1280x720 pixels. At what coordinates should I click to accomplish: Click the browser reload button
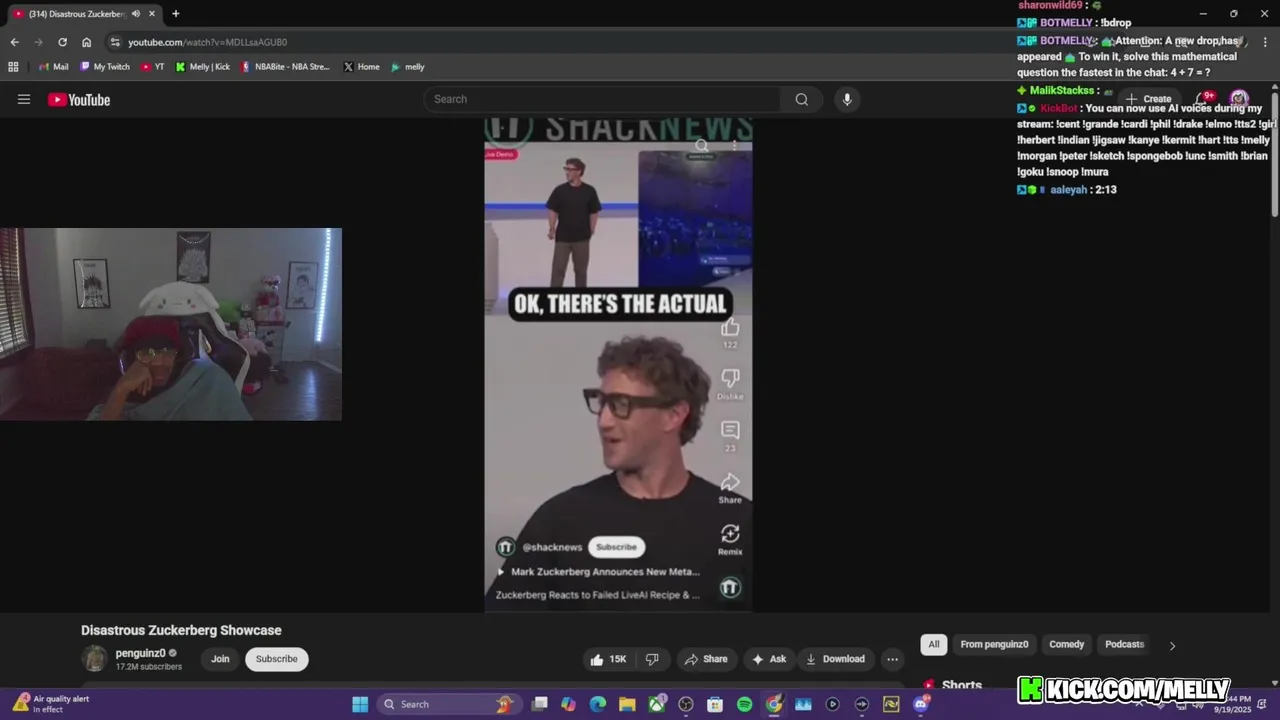(x=62, y=42)
